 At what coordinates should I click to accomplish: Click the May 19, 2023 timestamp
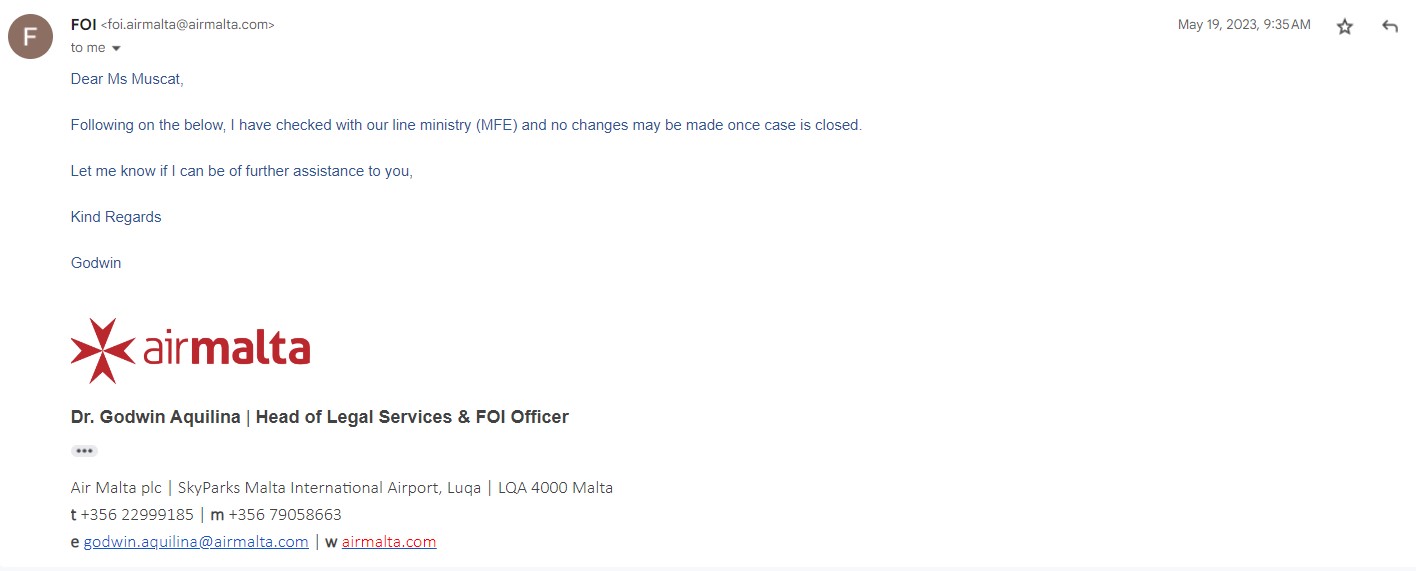click(1243, 25)
